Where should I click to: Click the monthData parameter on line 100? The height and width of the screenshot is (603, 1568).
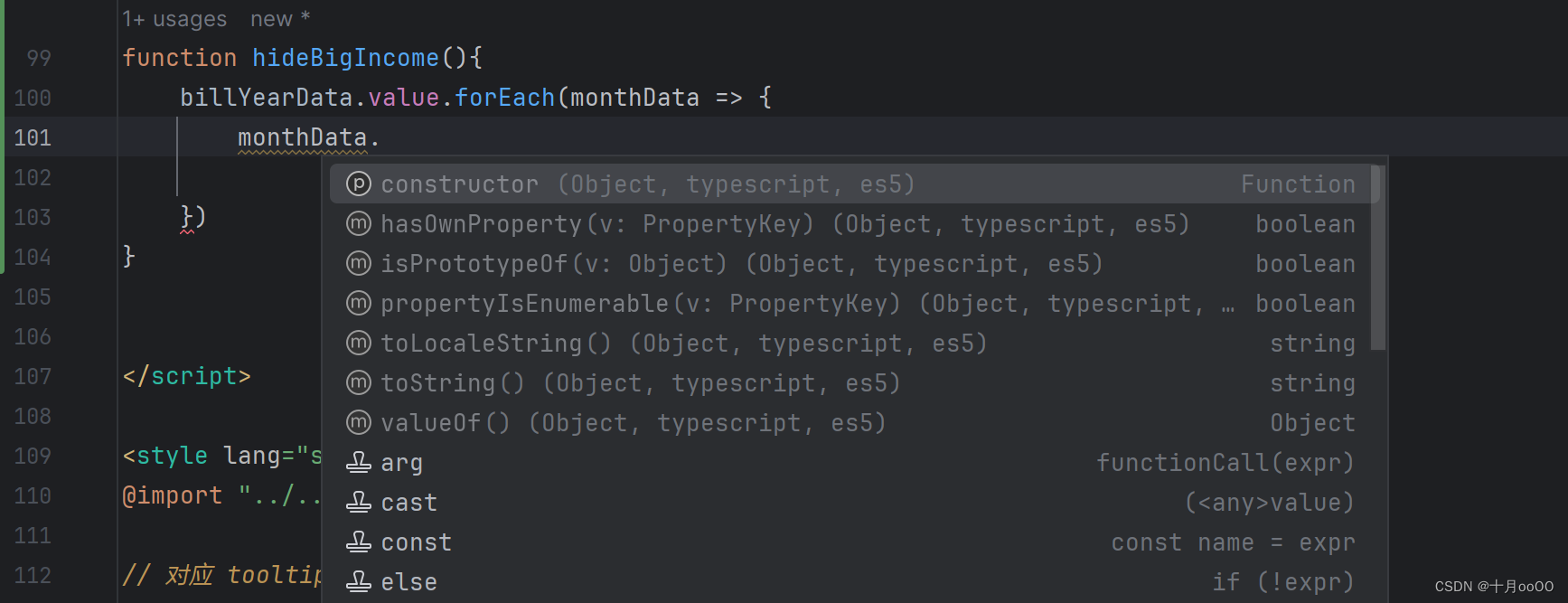pyautogui.click(x=634, y=98)
